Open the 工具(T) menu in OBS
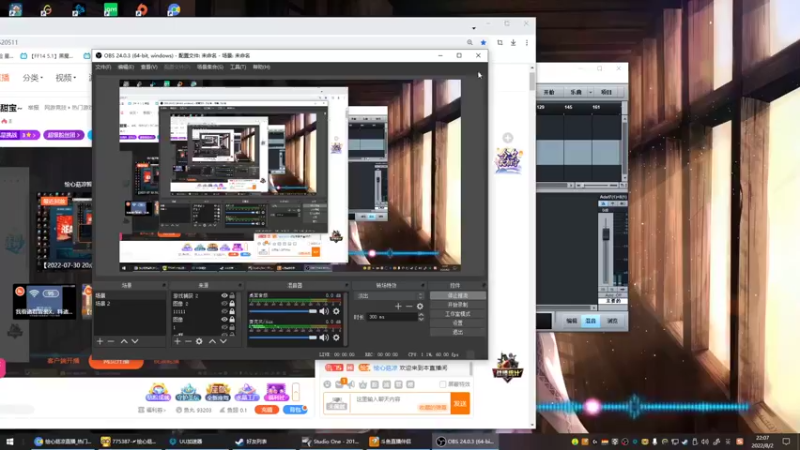 (238, 67)
